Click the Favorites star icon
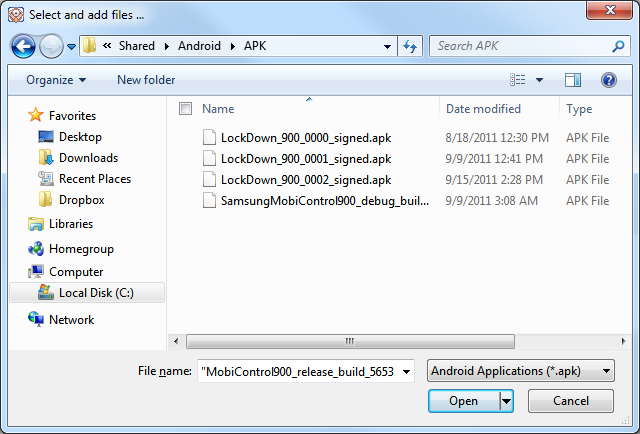The width and height of the screenshot is (640, 434). pyautogui.click(x=36, y=115)
